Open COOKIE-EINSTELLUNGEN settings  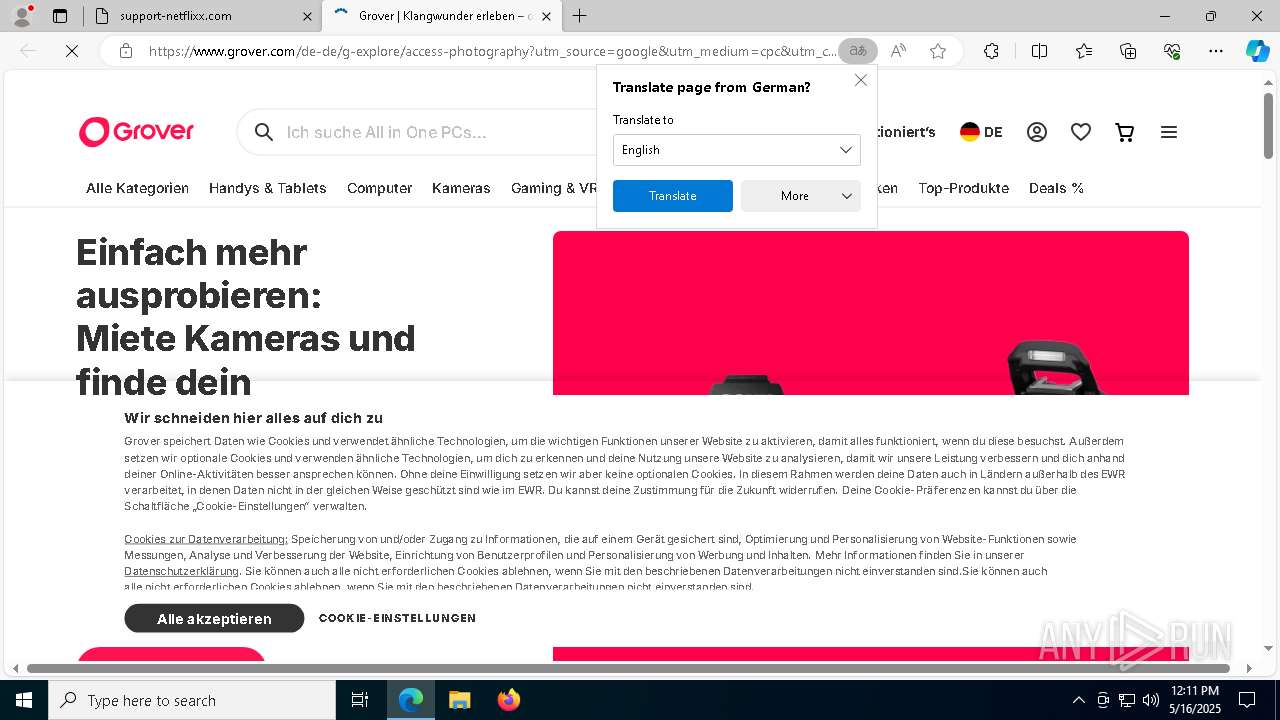pos(397,618)
